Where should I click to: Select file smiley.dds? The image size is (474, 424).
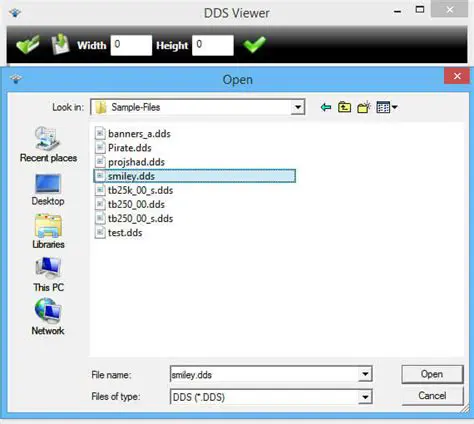tap(195, 176)
